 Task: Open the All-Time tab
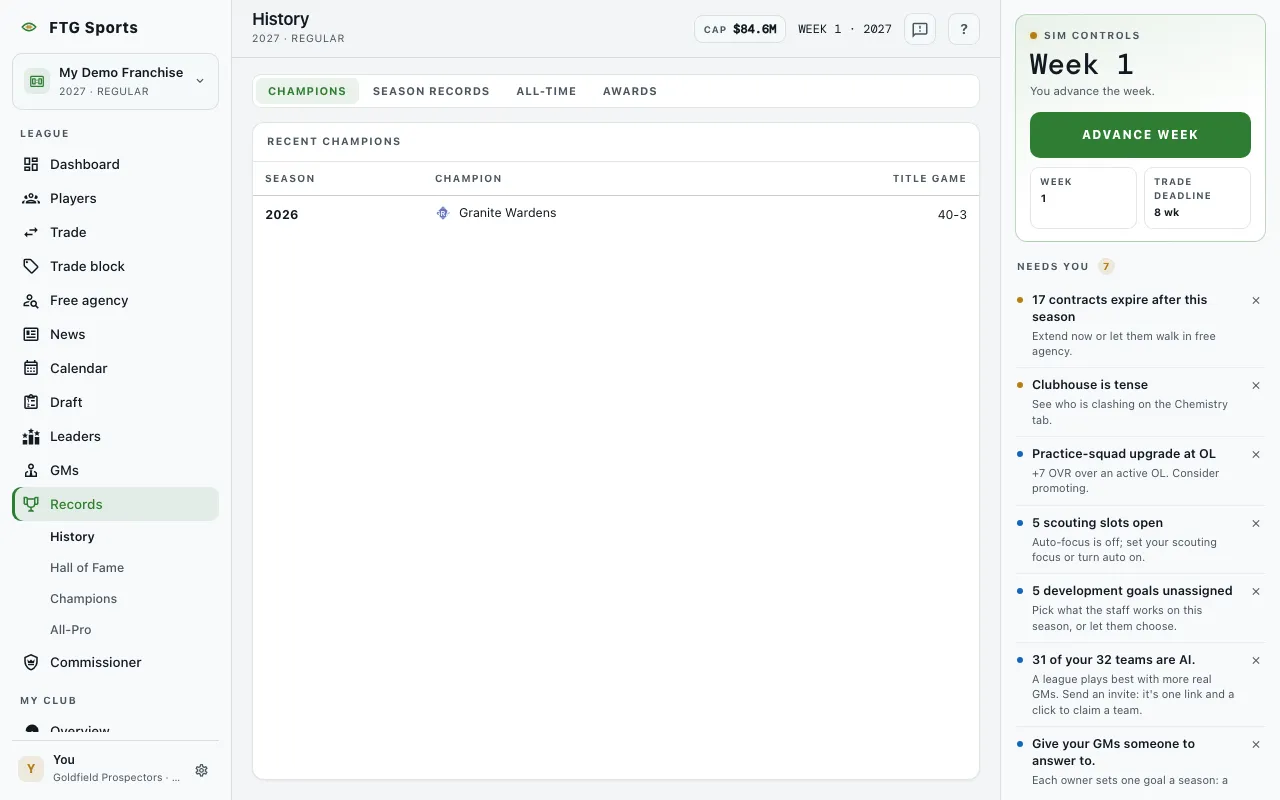click(546, 91)
